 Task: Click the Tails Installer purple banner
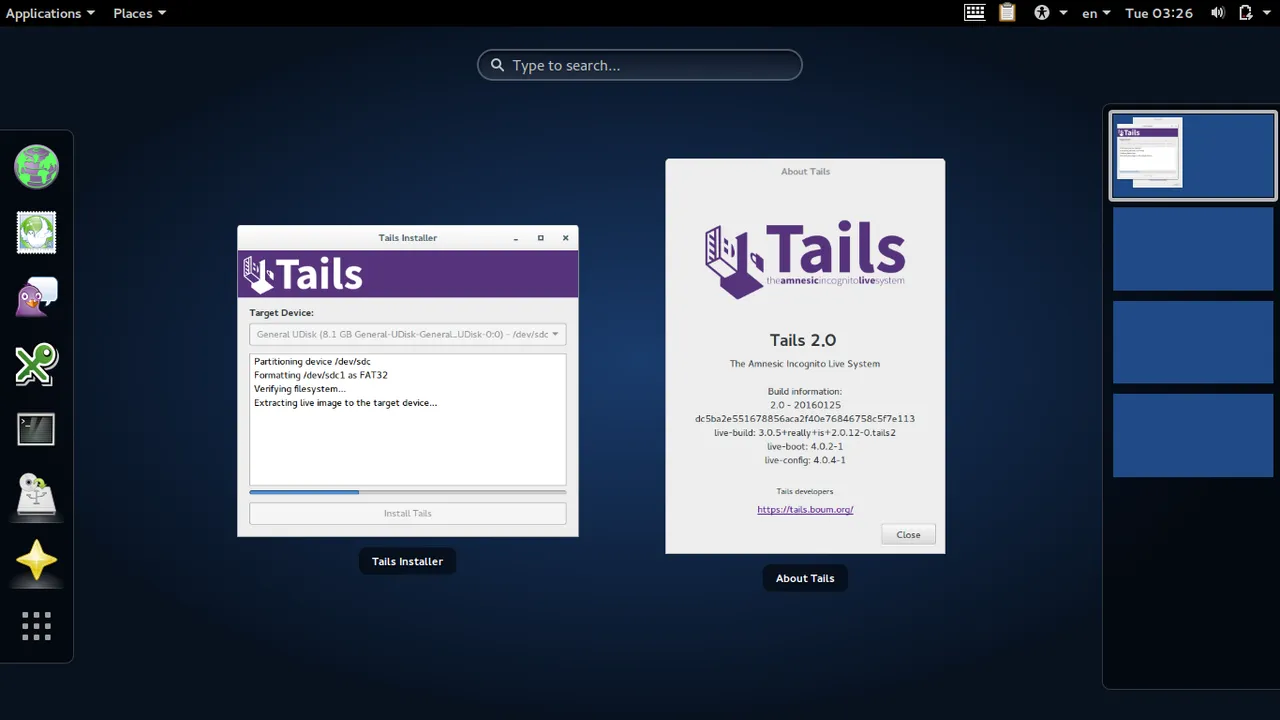[x=407, y=273]
